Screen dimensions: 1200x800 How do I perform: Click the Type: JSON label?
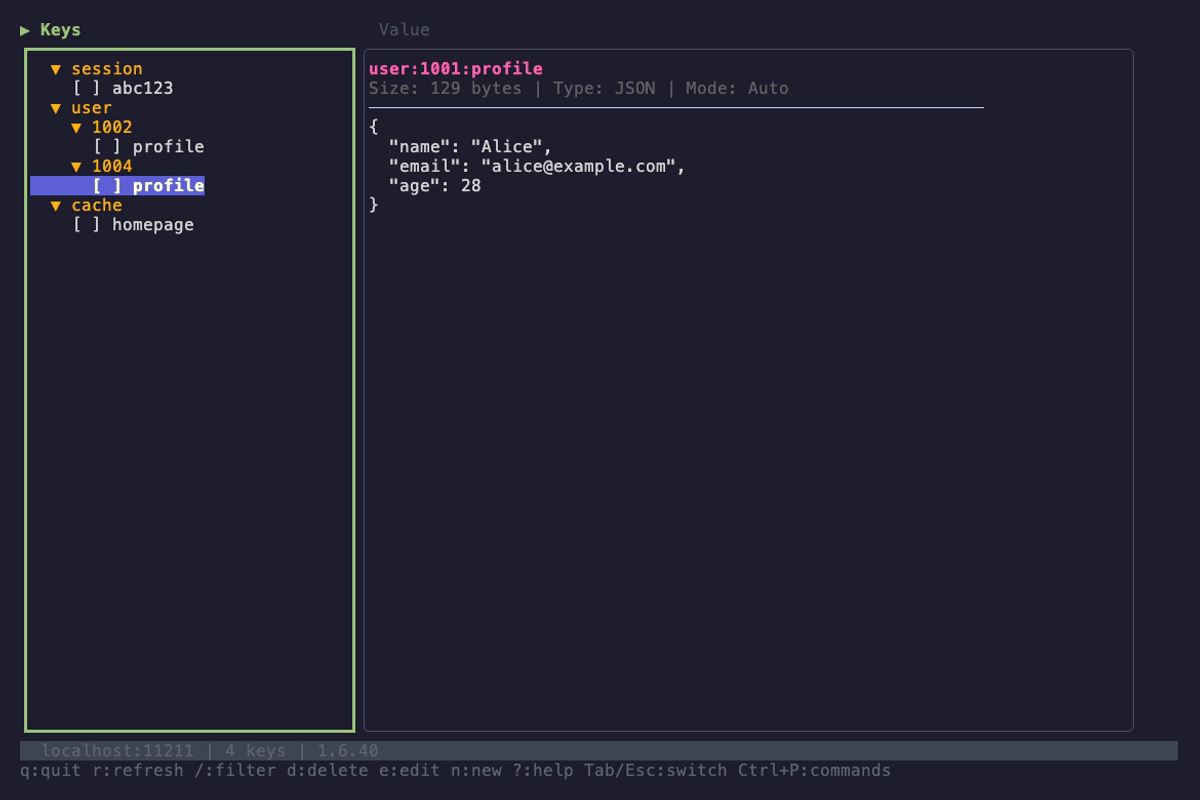tap(604, 88)
